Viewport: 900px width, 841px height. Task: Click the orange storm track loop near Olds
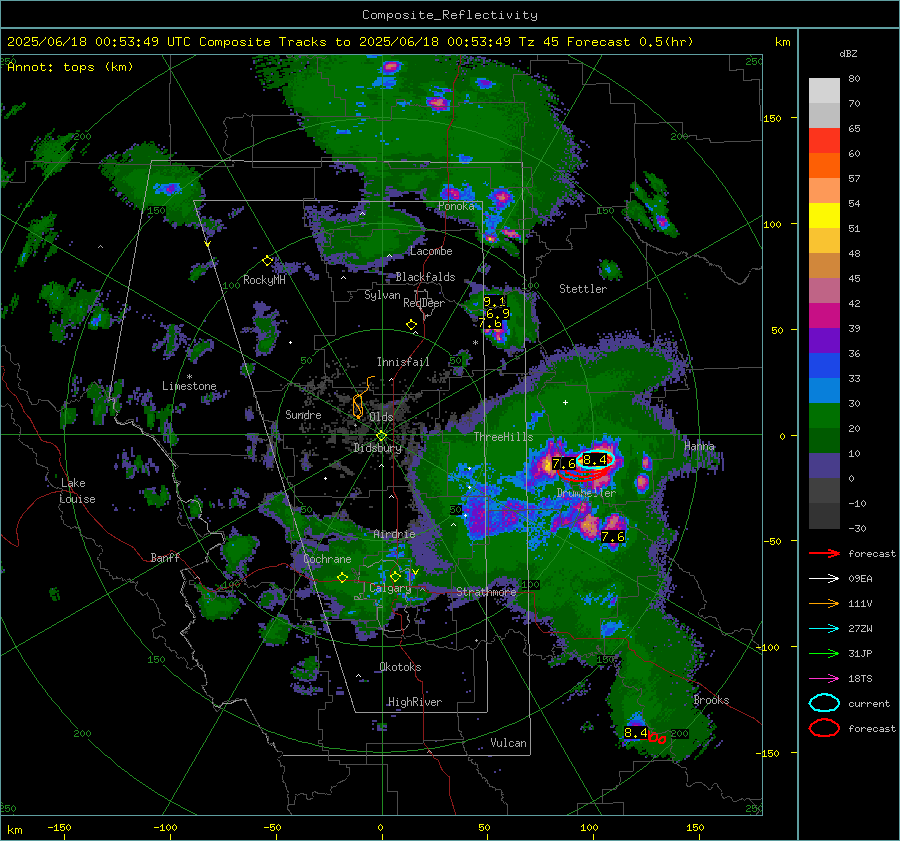click(358, 405)
